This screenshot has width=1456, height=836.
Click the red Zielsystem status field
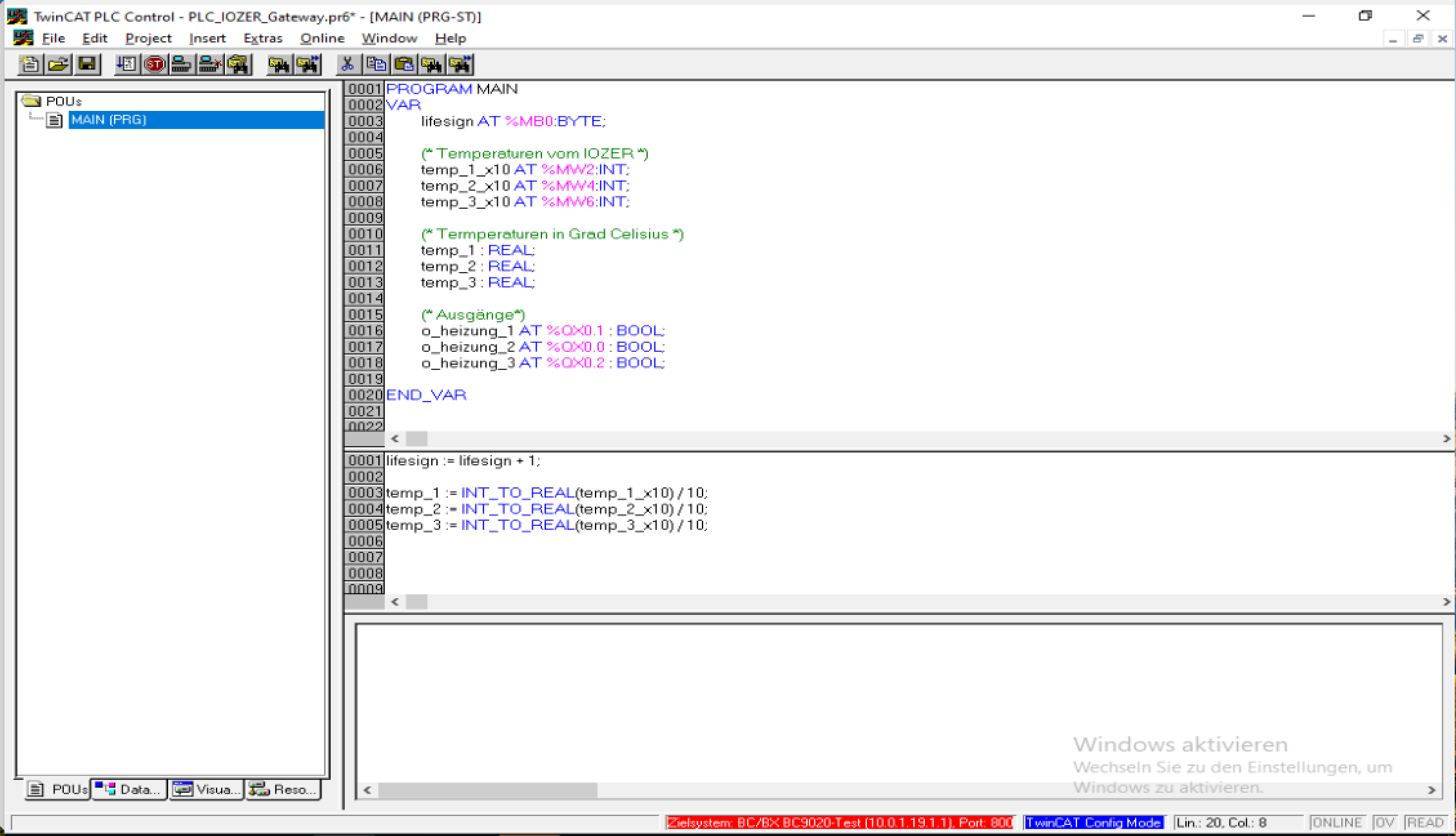pos(839,823)
